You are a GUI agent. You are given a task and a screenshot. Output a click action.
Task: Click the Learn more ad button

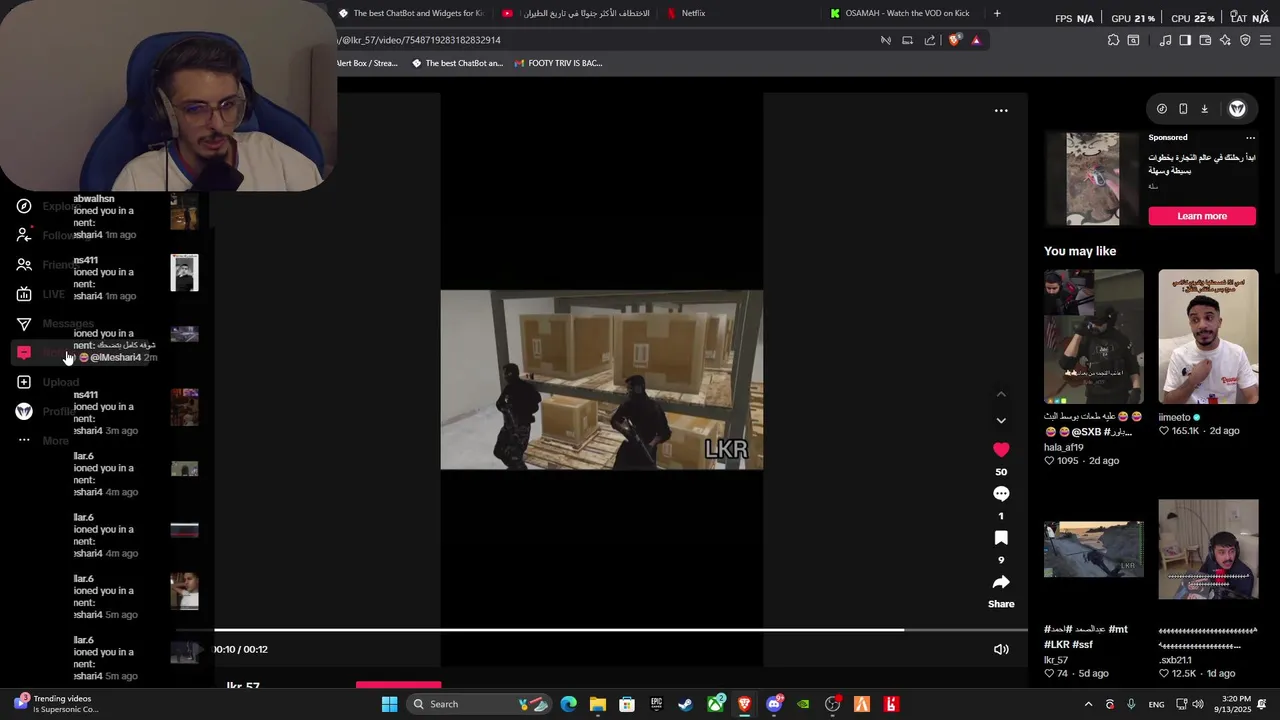(x=1202, y=216)
